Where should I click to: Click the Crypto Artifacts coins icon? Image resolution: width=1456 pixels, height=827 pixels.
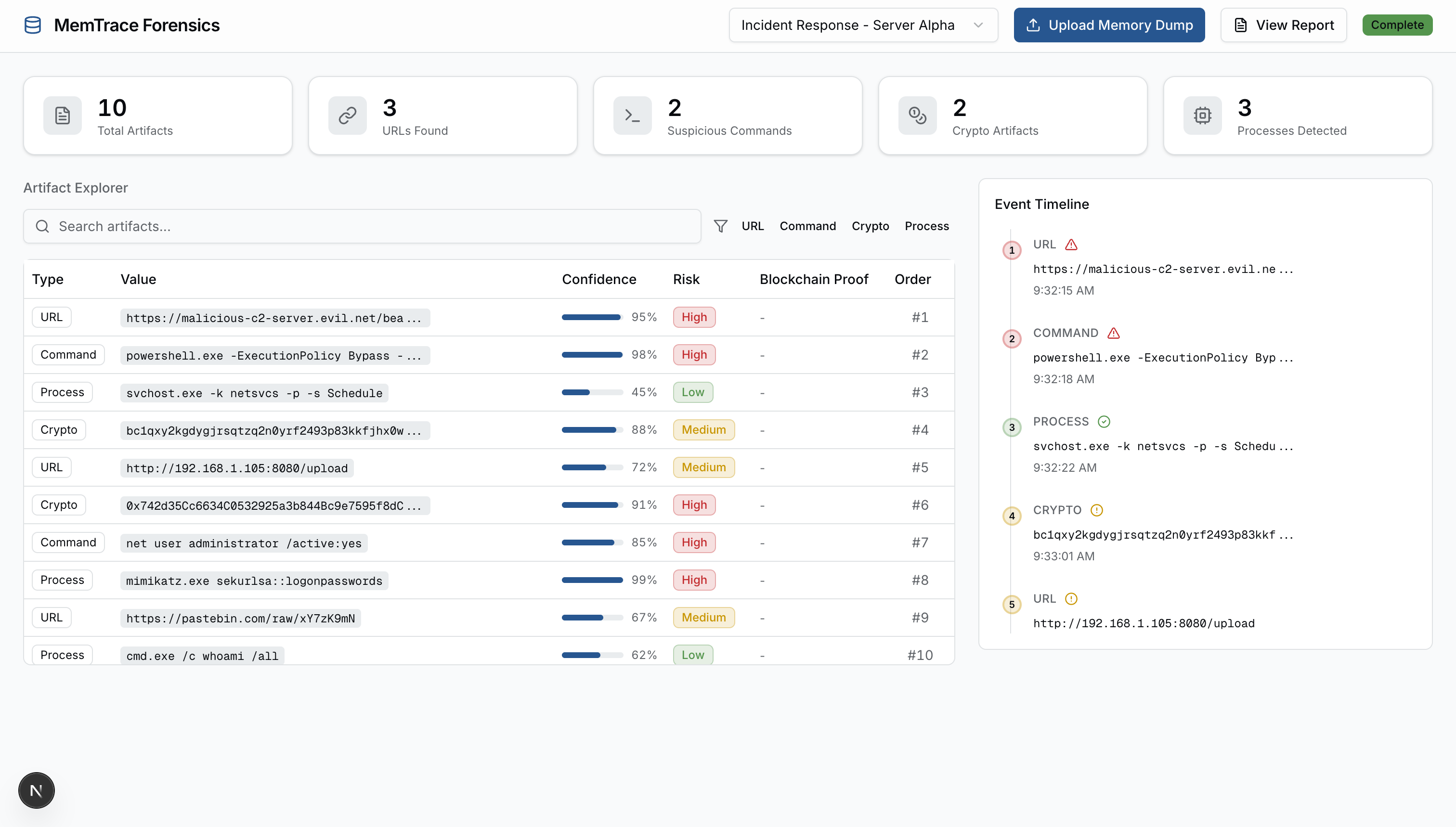point(917,116)
